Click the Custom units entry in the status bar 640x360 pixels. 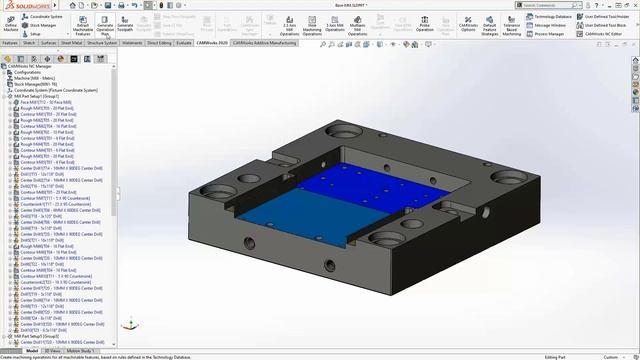point(610,357)
